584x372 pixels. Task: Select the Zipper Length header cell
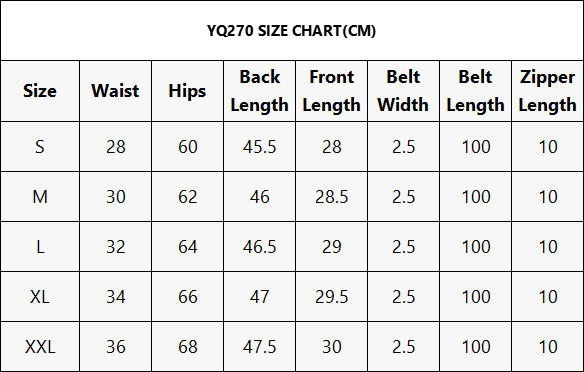548,91
